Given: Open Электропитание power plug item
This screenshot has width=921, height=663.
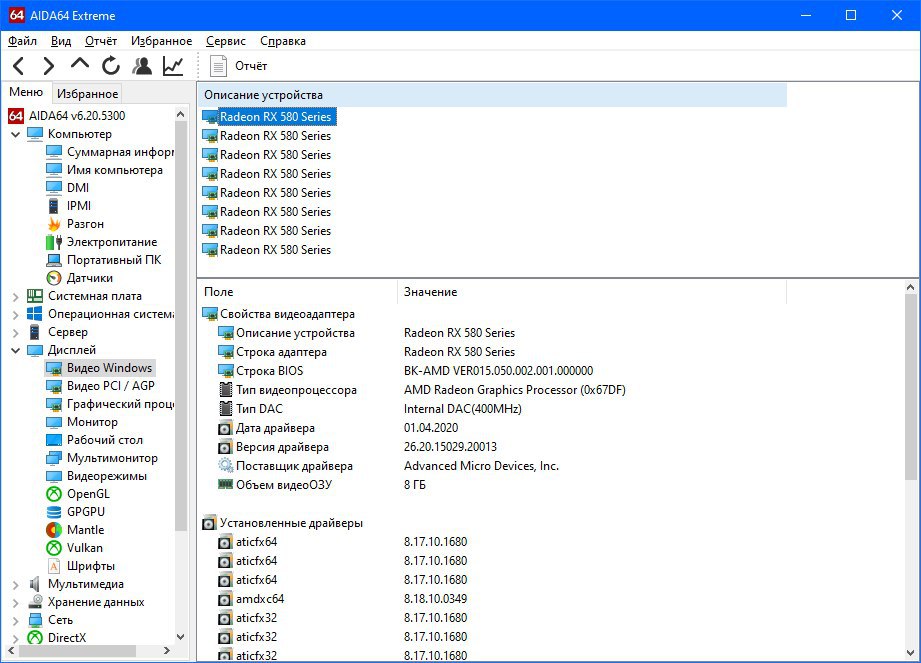Looking at the screenshot, I should point(102,242).
